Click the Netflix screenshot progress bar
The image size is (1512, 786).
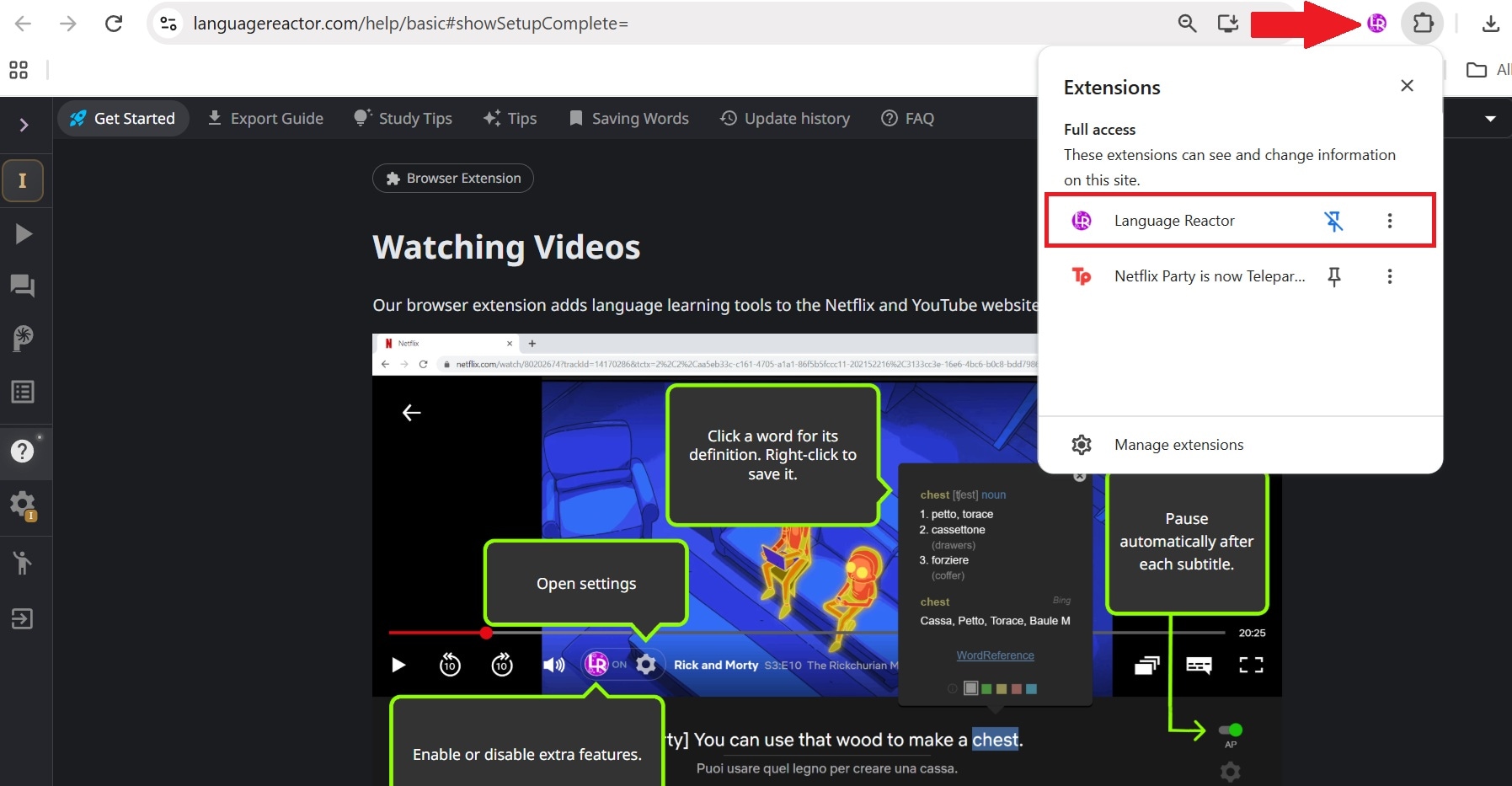tap(806, 633)
